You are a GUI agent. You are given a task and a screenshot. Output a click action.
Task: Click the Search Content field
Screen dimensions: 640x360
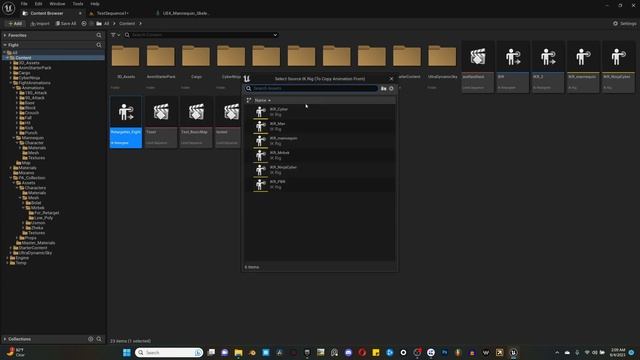coord(201,35)
